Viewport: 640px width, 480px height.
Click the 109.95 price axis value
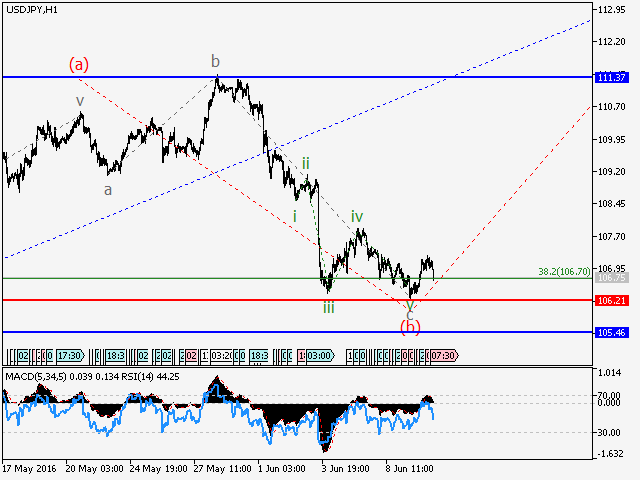tap(611, 140)
